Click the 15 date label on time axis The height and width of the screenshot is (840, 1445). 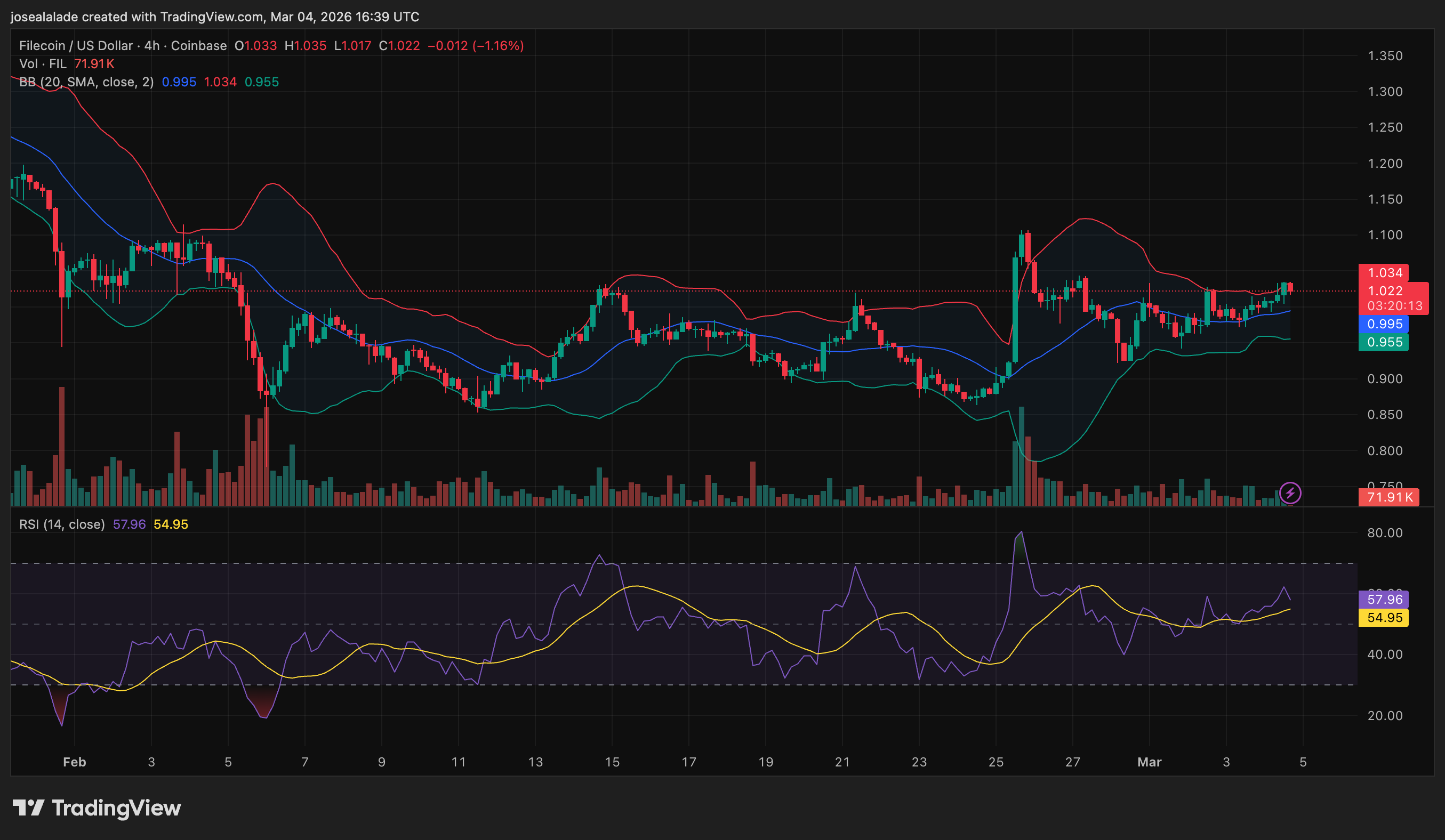pos(612,762)
